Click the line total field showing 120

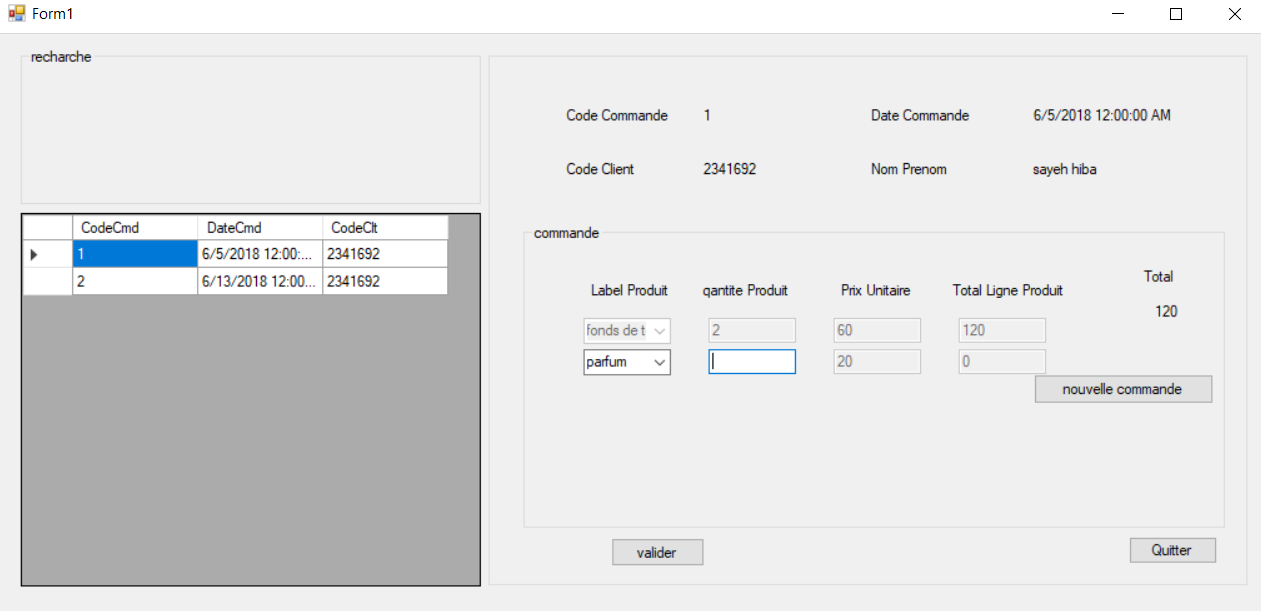pos(1002,331)
